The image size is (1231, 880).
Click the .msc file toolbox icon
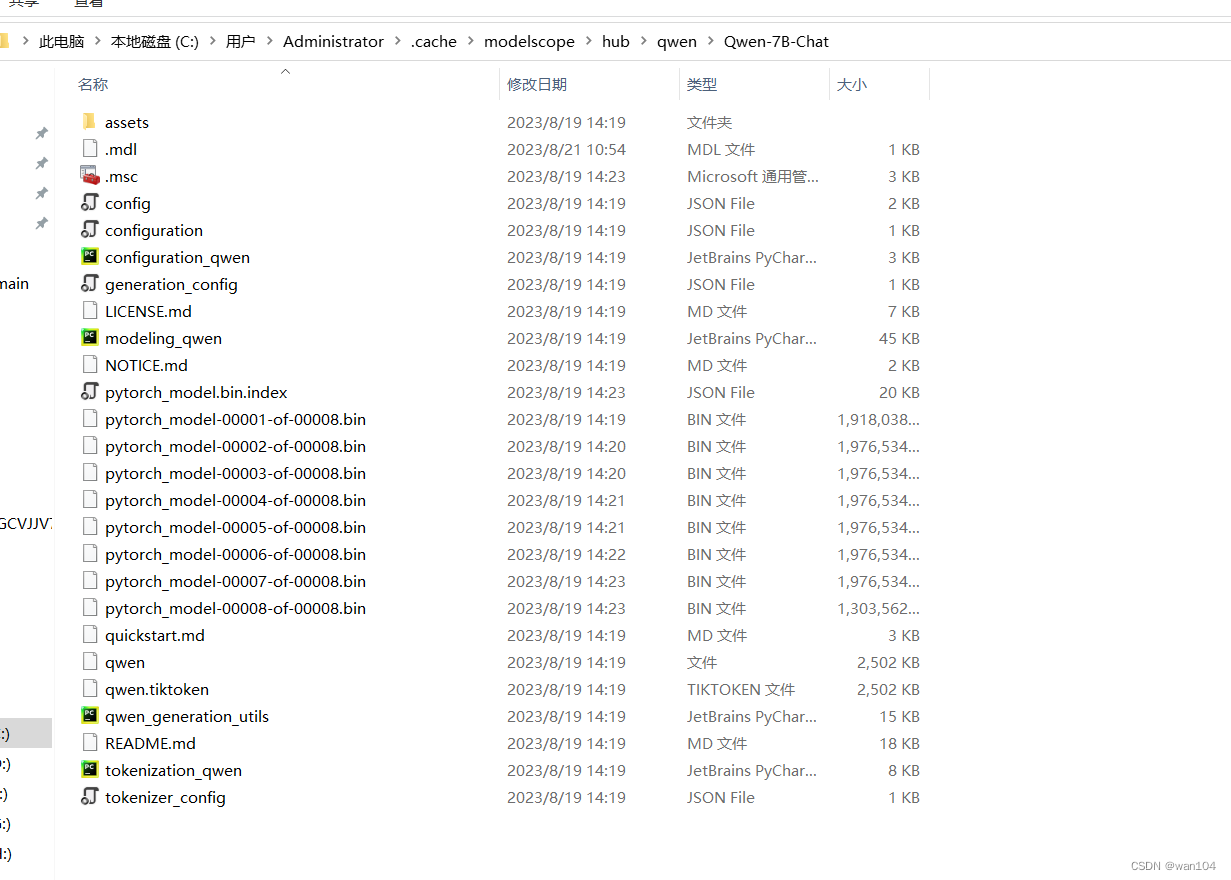coord(89,176)
